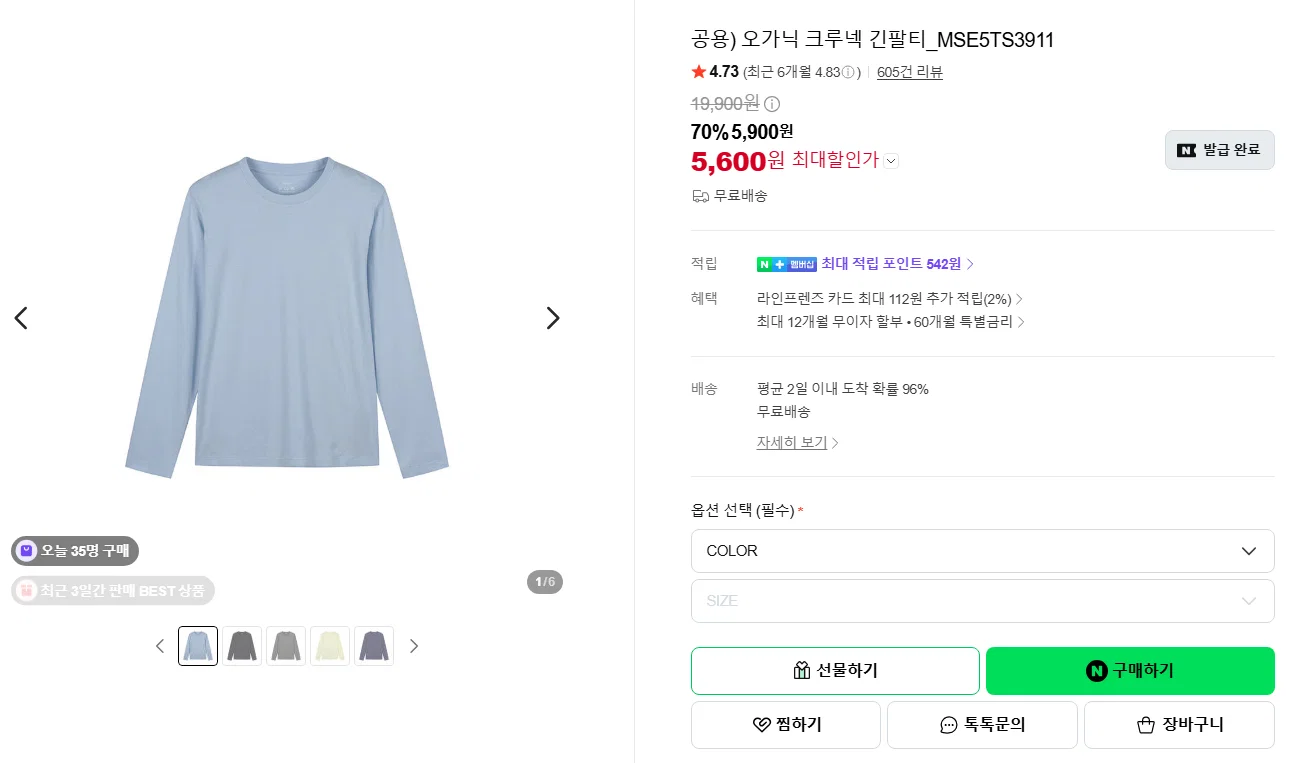Add item to 장바구니 cart
The height and width of the screenshot is (763, 1289).
coord(1179,725)
